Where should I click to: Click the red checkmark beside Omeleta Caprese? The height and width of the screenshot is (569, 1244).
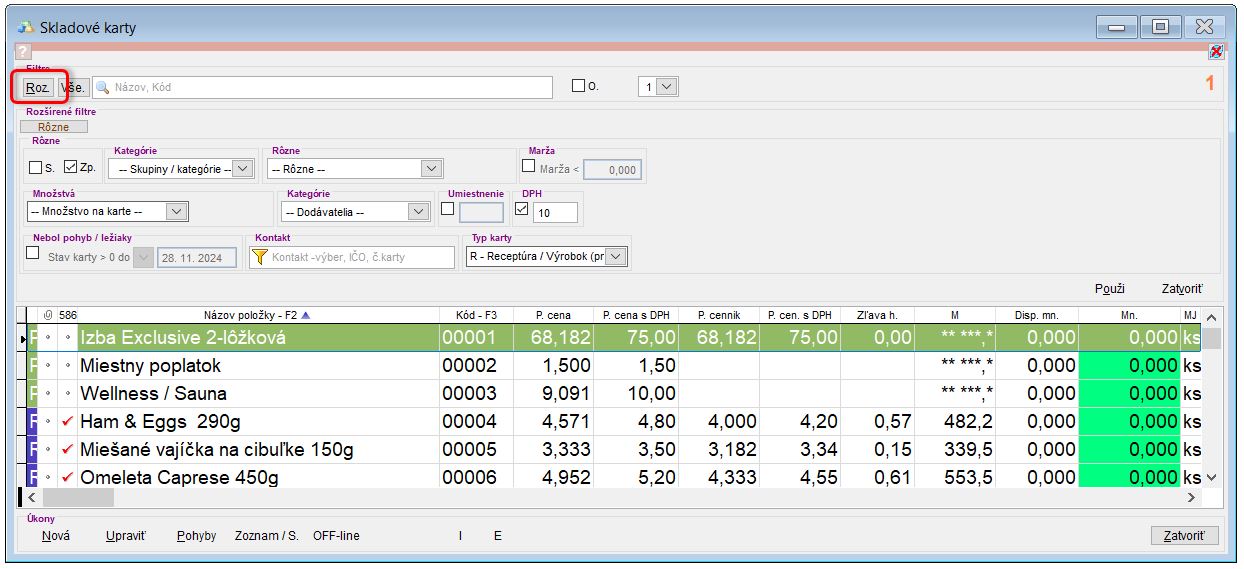click(68, 478)
